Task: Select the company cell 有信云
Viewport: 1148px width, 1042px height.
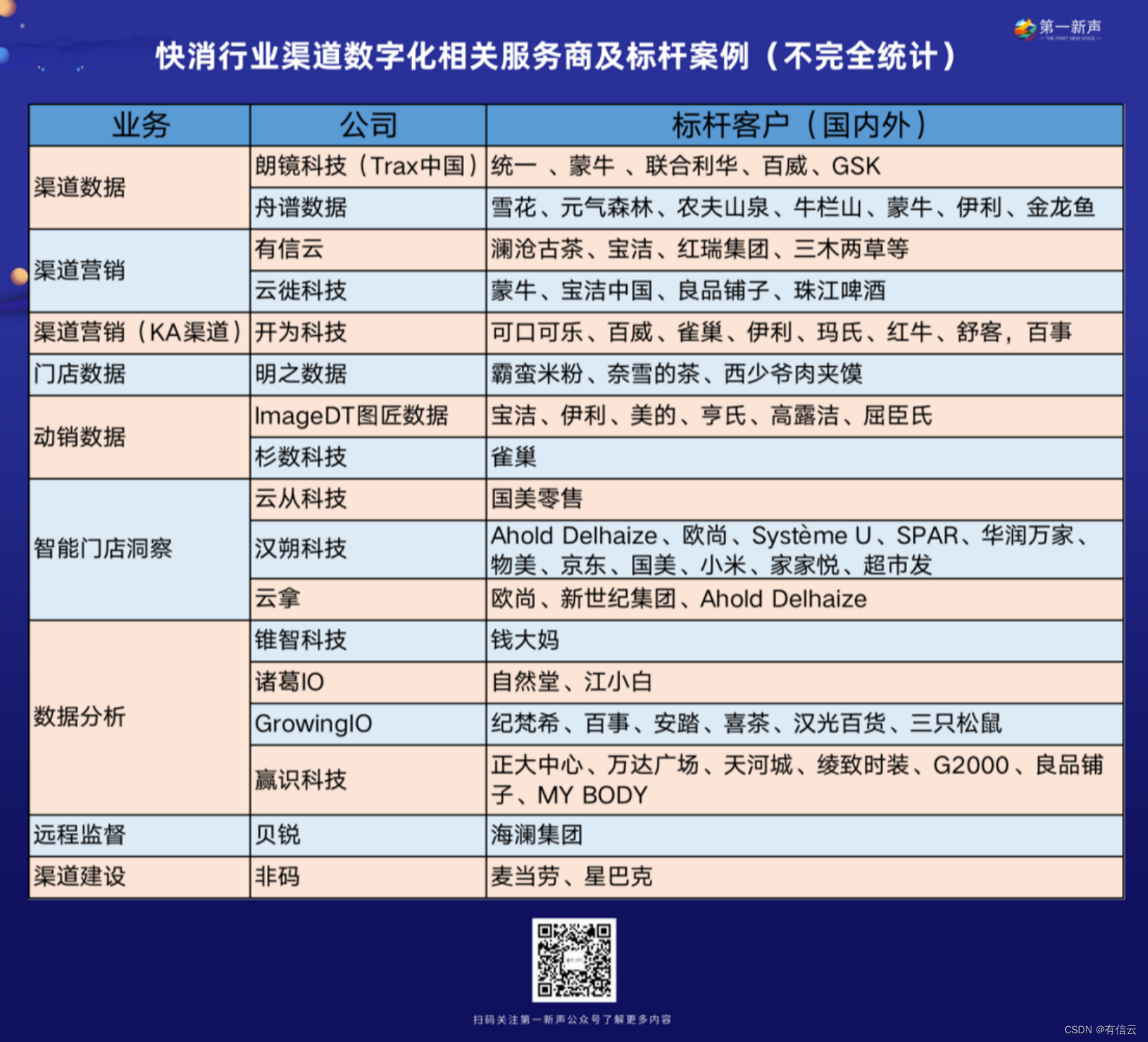Action: (368, 250)
